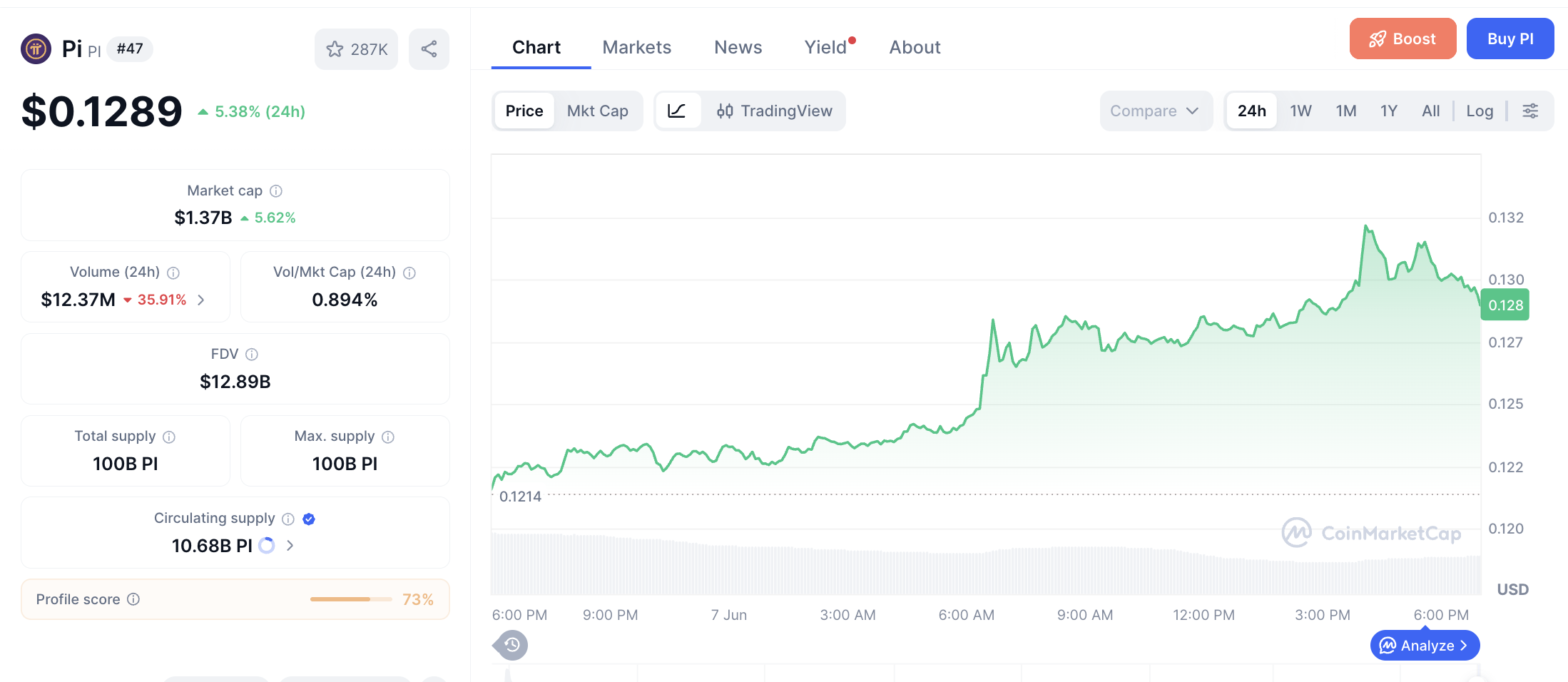Click the Pi coin logo icon
The height and width of the screenshot is (682, 1568).
tap(36, 49)
